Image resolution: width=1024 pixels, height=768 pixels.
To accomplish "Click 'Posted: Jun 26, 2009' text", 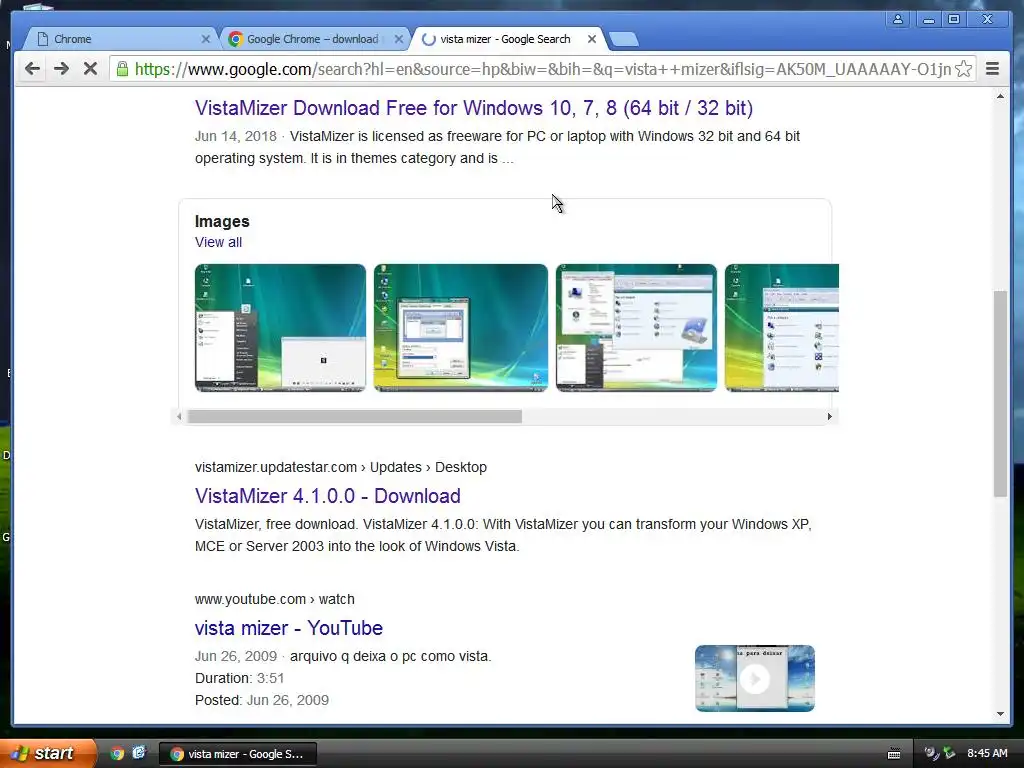I will tap(262, 700).
